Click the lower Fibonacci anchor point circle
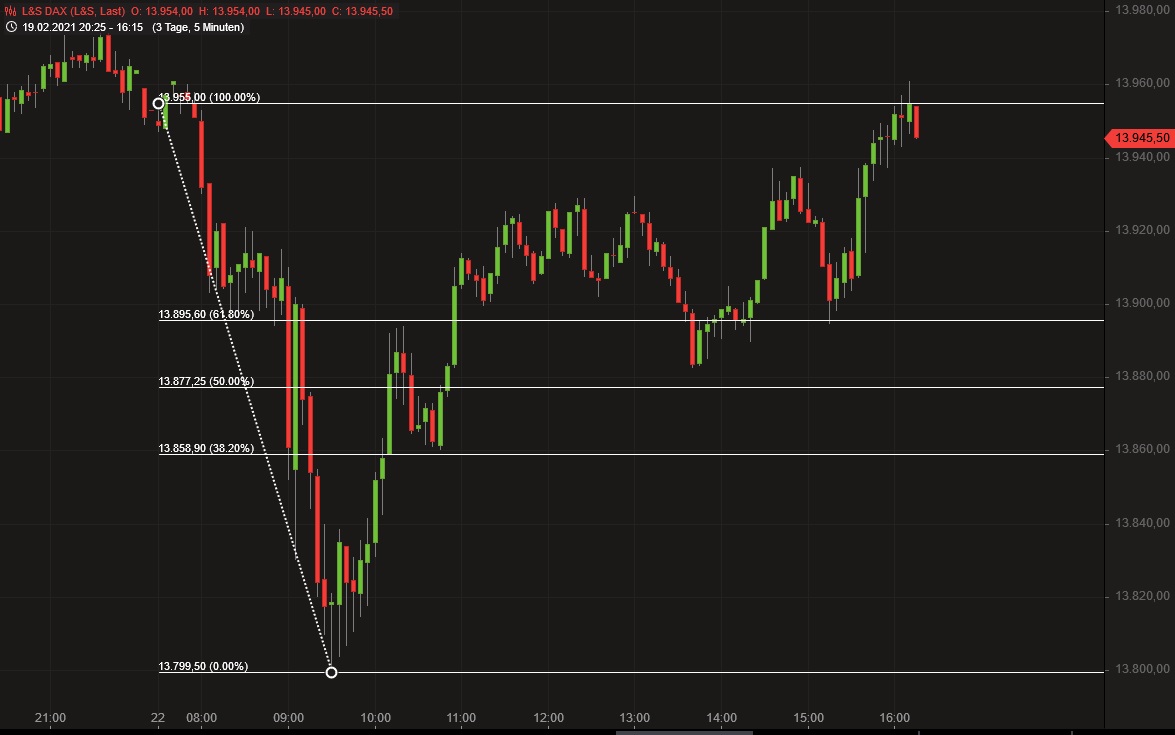 click(331, 672)
